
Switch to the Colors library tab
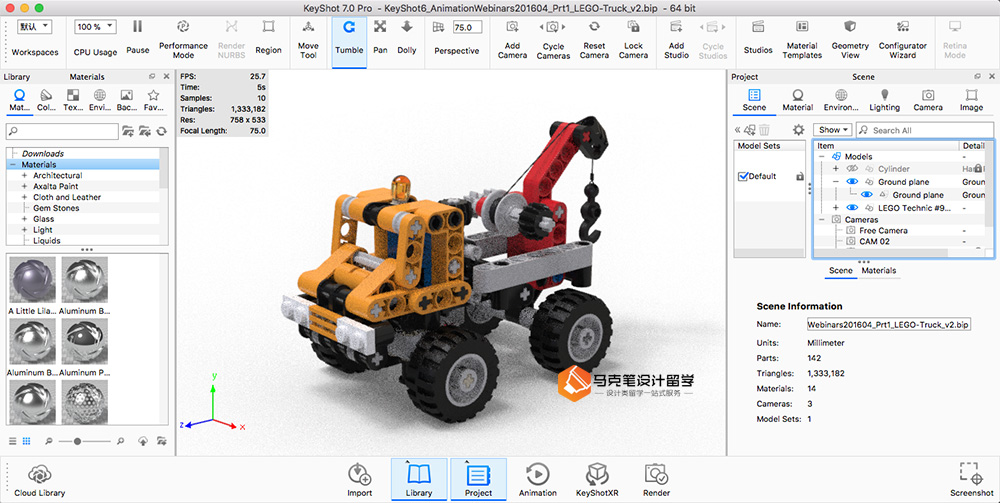(x=47, y=100)
